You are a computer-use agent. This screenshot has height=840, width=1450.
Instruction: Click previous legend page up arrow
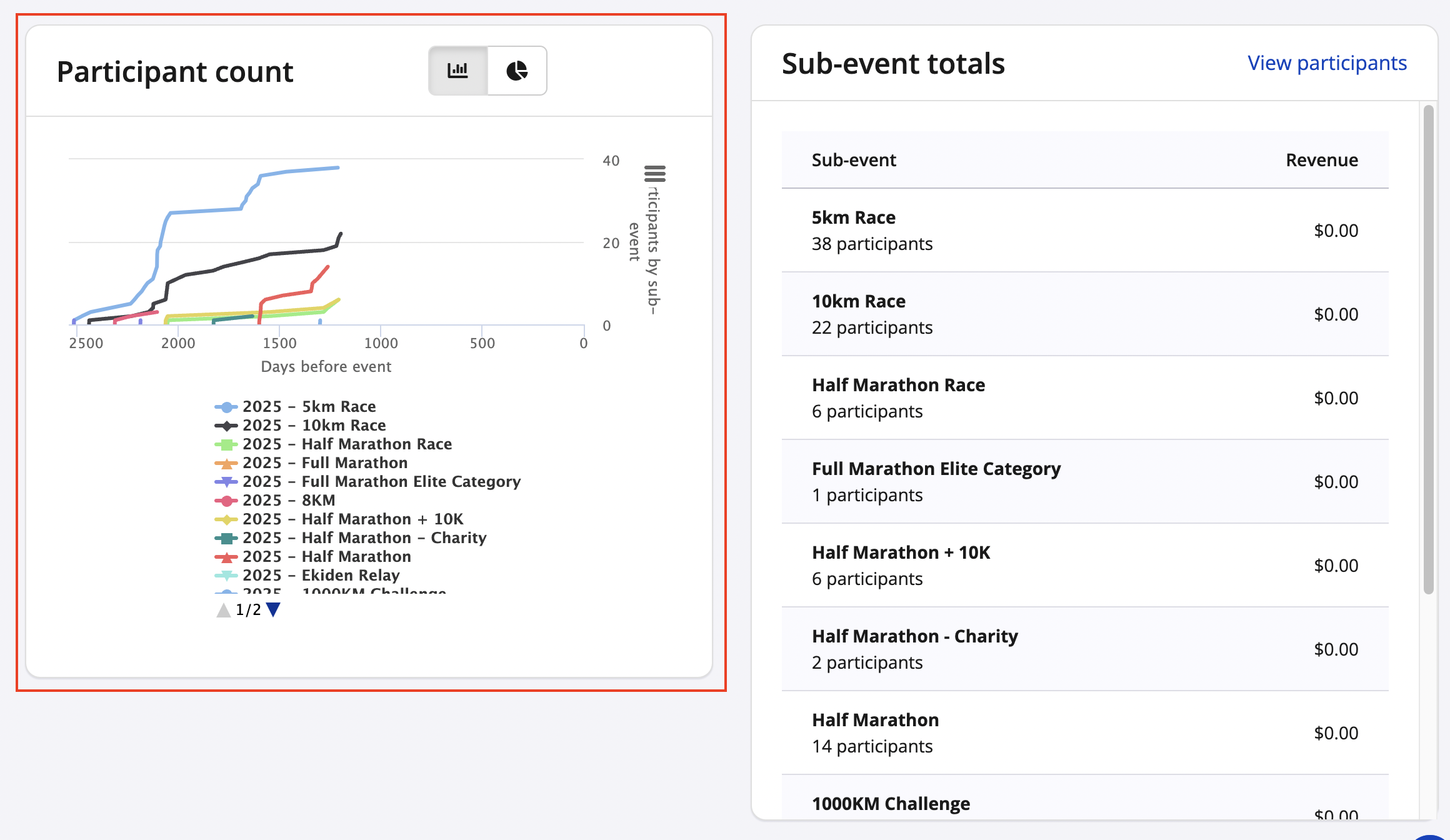coord(223,610)
